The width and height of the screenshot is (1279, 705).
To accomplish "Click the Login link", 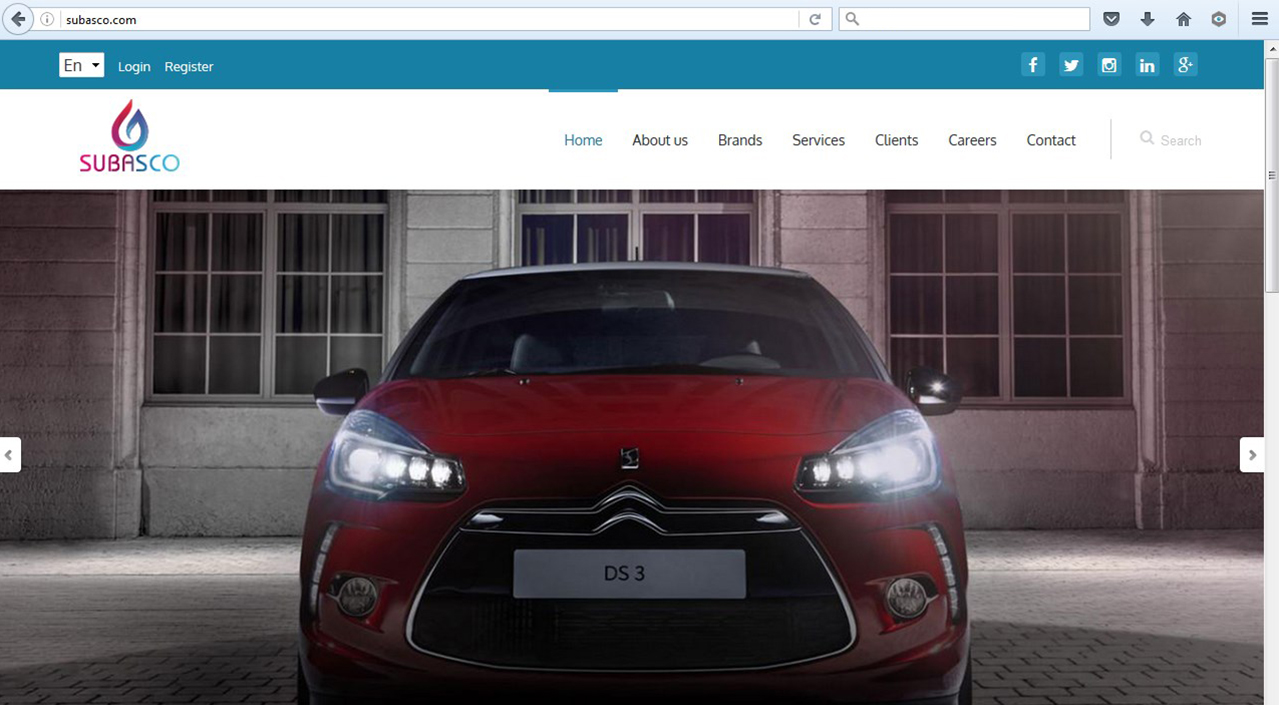I will coord(134,67).
